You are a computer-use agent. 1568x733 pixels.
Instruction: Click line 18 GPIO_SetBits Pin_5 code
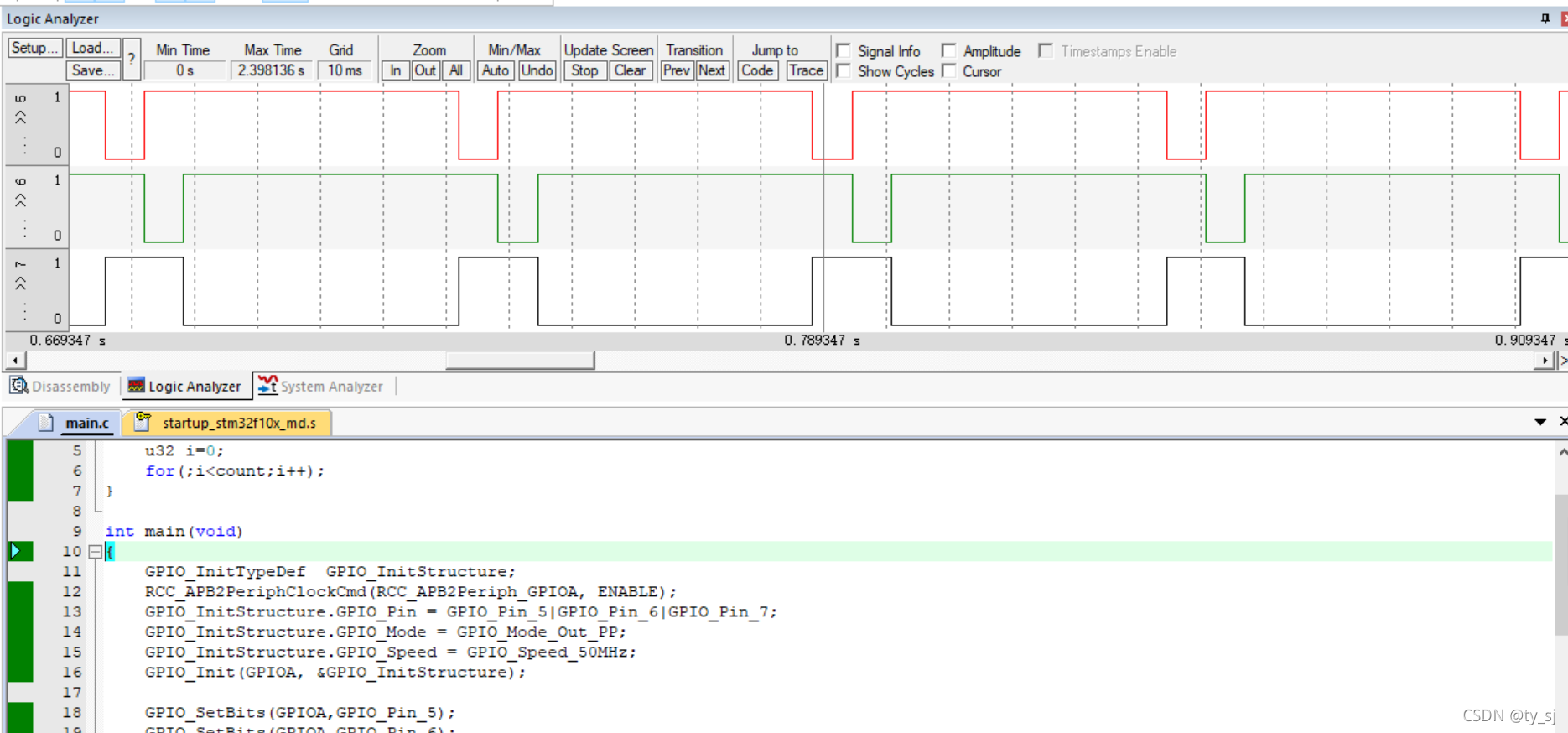300,713
